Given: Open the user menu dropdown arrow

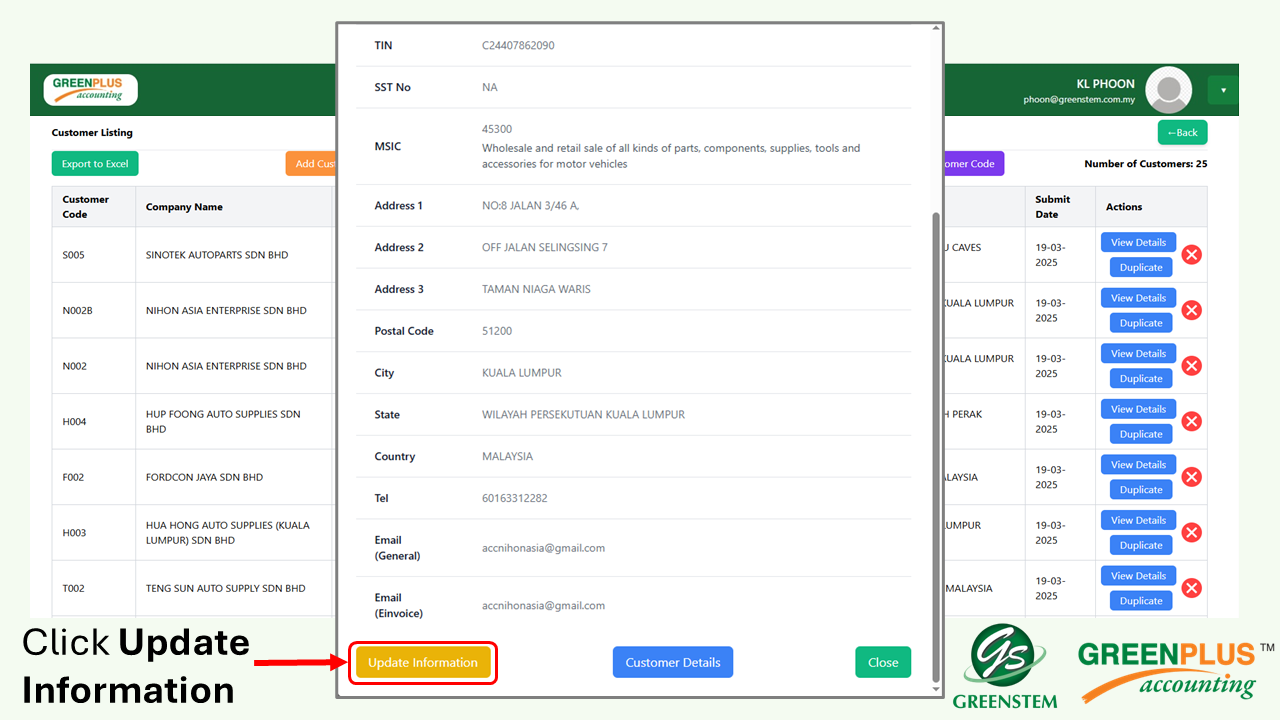Looking at the screenshot, I should (x=1223, y=90).
